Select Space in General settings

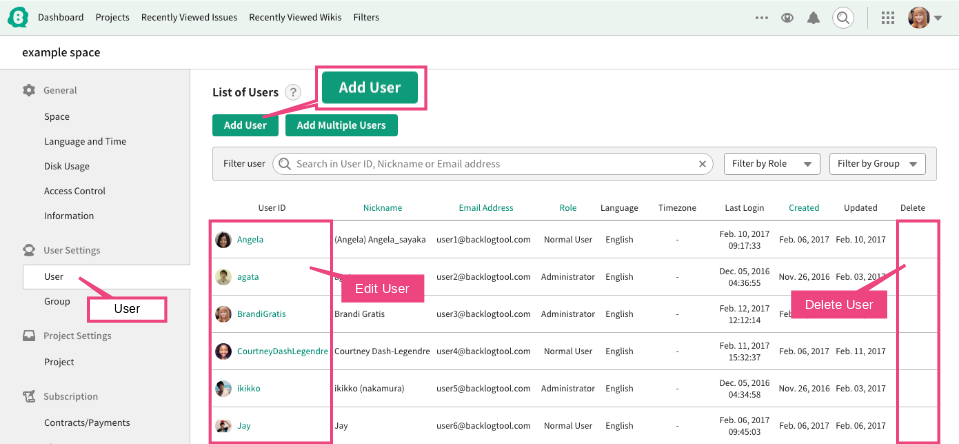click(57, 117)
